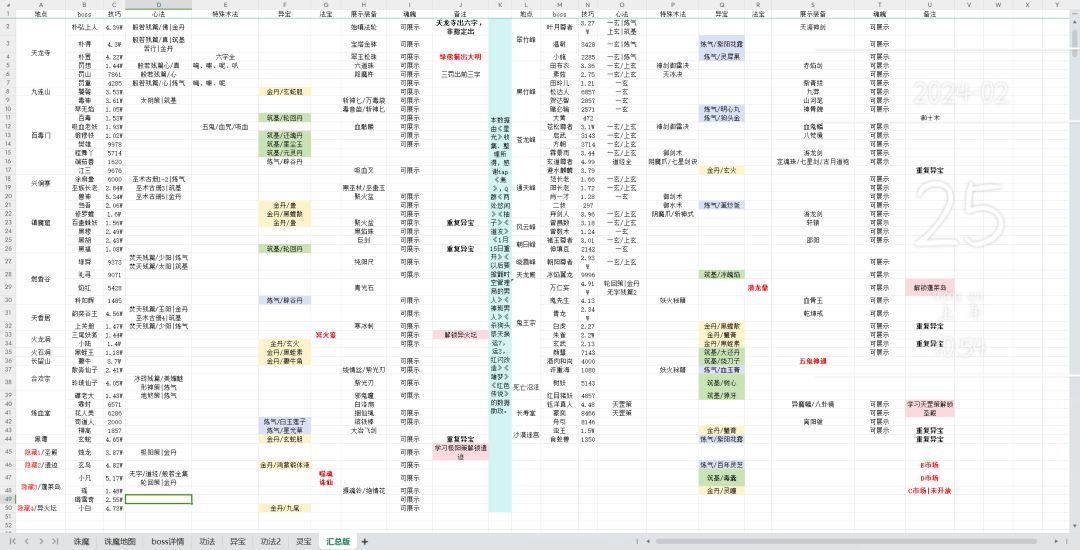Open the boss详情 sheet tab
Viewport: 1080px width, 550px height.
point(167,542)
